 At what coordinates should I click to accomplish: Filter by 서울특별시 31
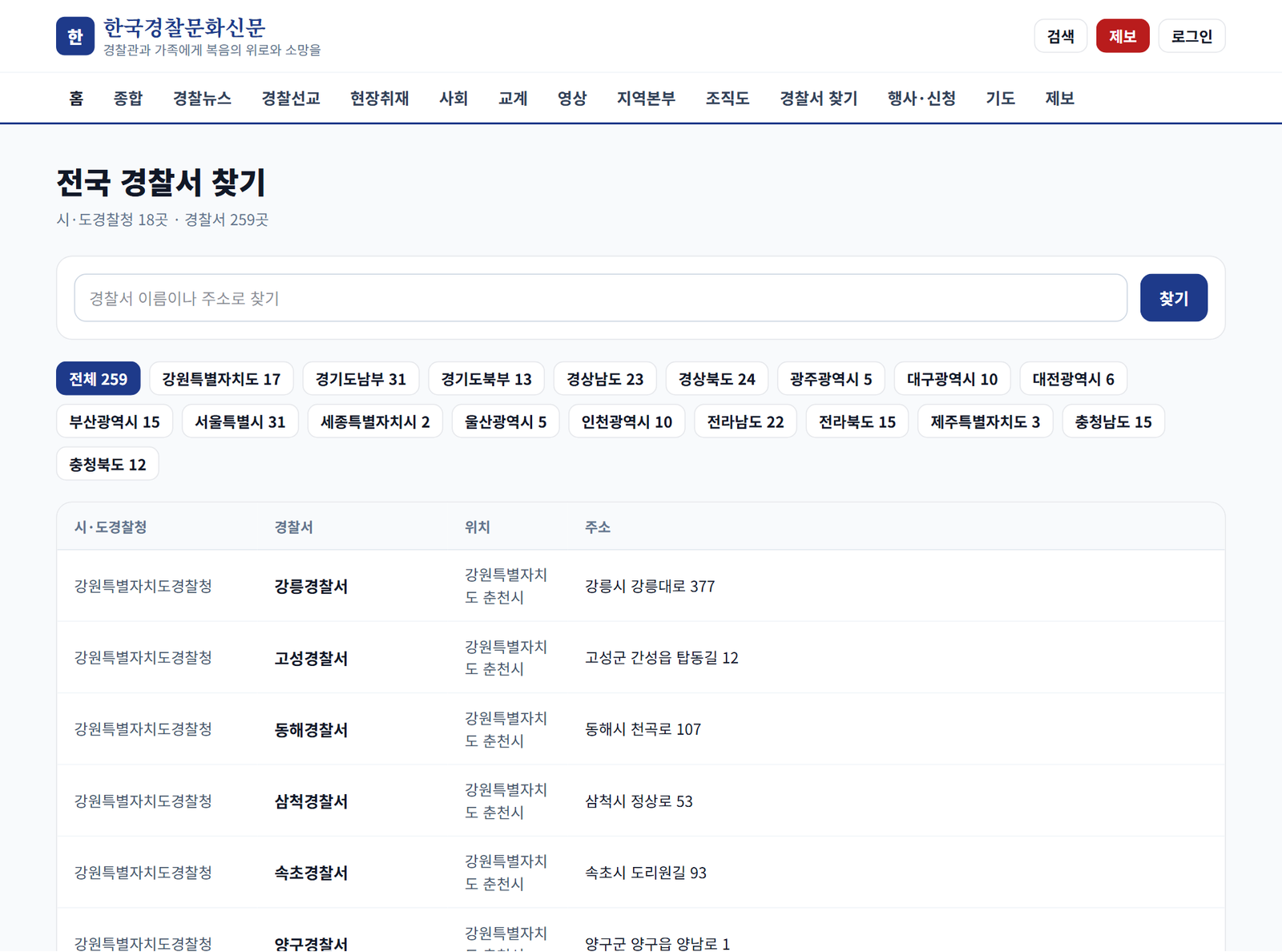240,422
